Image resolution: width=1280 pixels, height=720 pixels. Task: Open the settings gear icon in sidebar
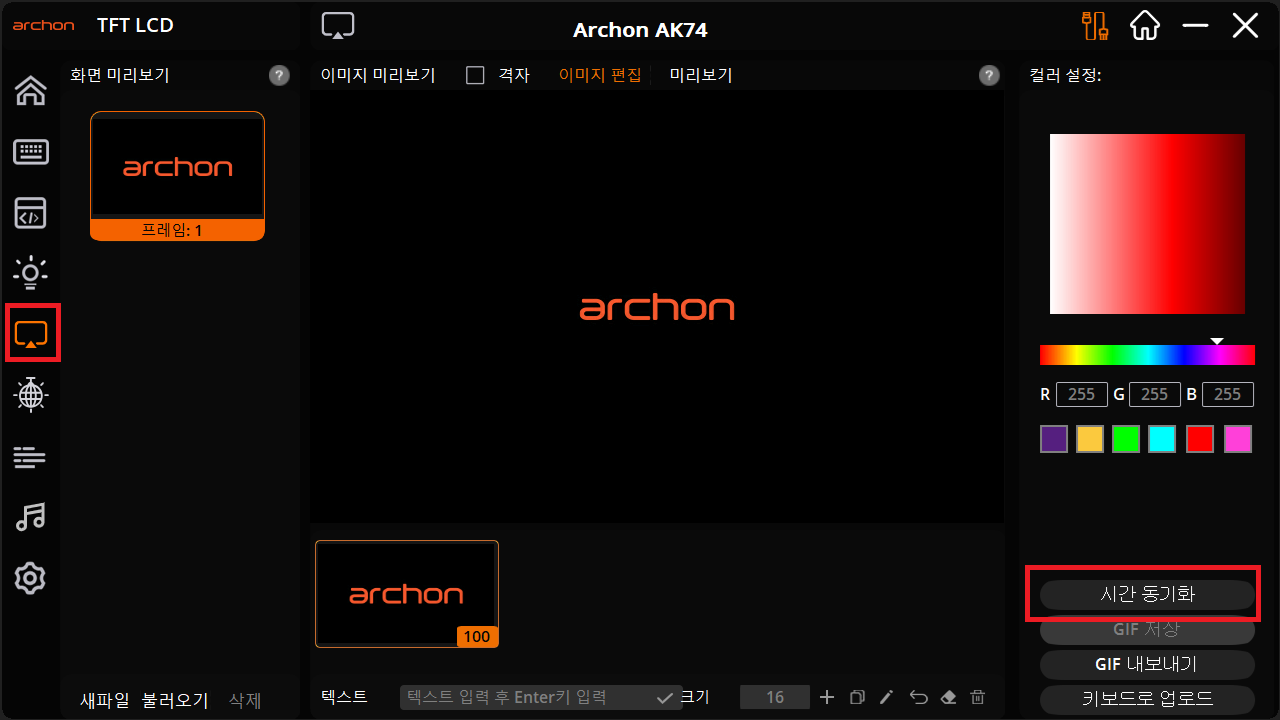30,578
